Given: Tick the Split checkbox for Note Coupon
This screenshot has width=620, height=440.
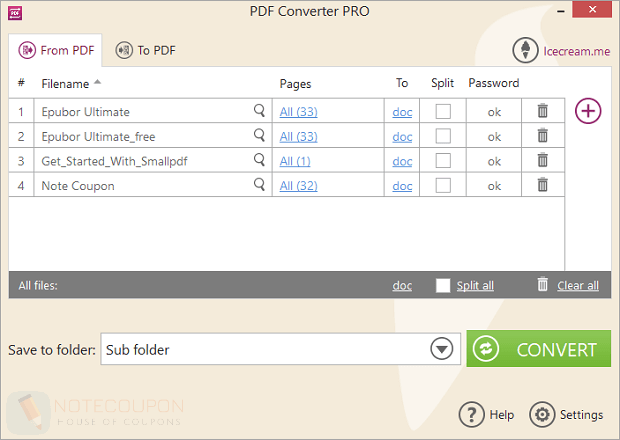Looking at the screenshot, I should 443,185.
